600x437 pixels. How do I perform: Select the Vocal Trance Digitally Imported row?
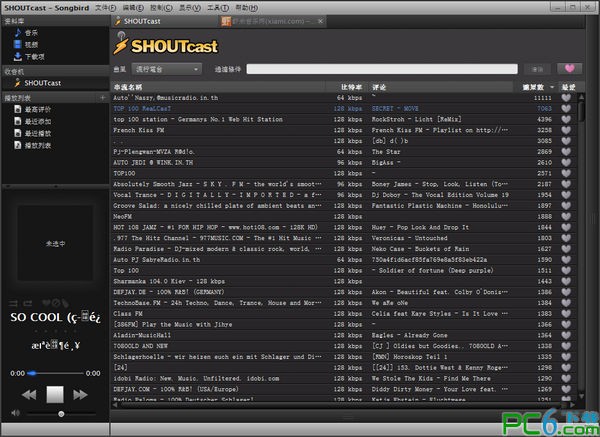[344, 195]
